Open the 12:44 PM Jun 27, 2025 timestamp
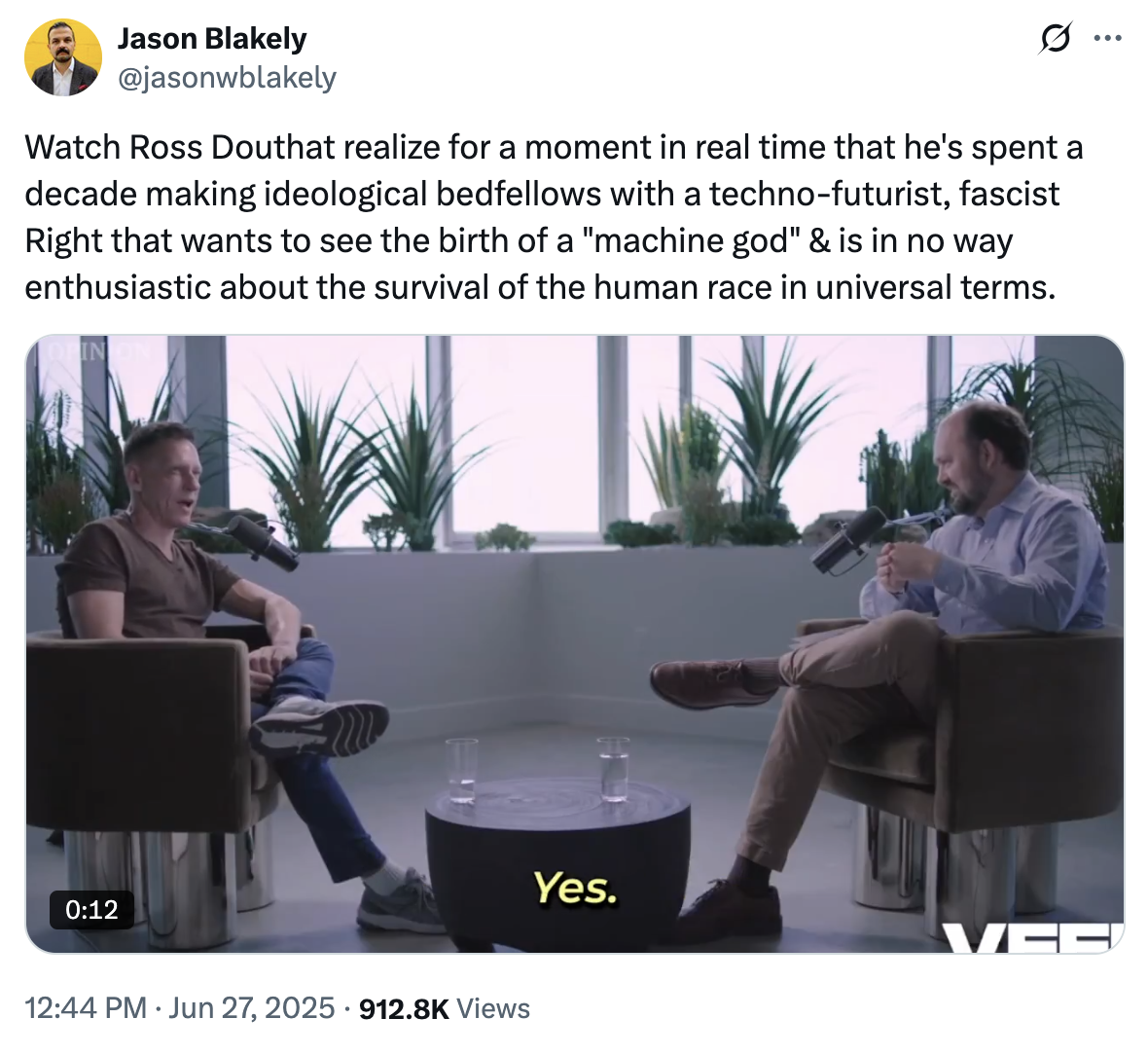 [180, 1008]
